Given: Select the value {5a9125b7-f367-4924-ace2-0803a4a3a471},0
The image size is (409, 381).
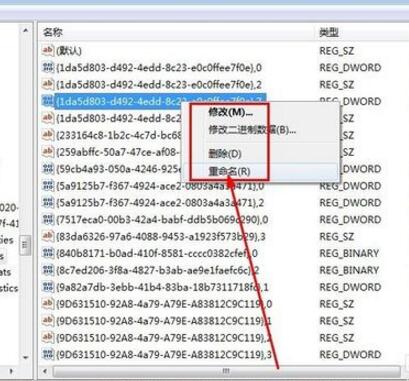Looking at the screenshot, I should click(160, 186).
